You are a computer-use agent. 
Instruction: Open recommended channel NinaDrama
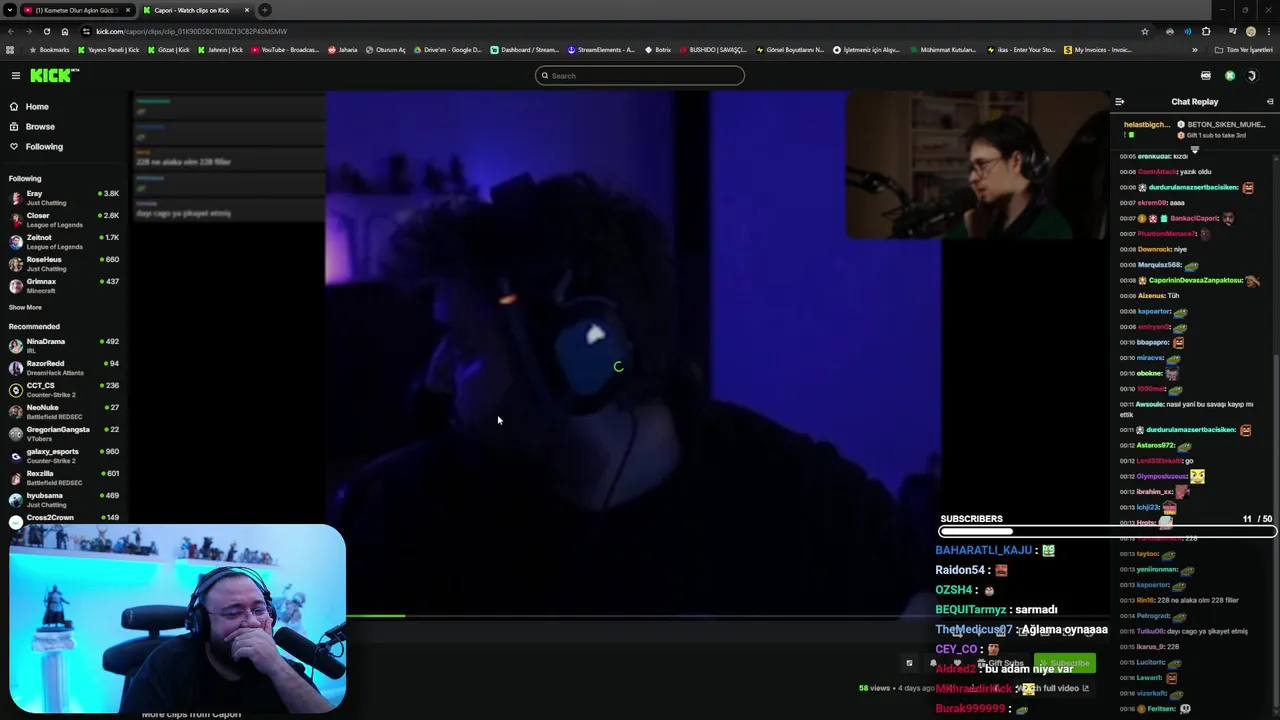point(64,345)
